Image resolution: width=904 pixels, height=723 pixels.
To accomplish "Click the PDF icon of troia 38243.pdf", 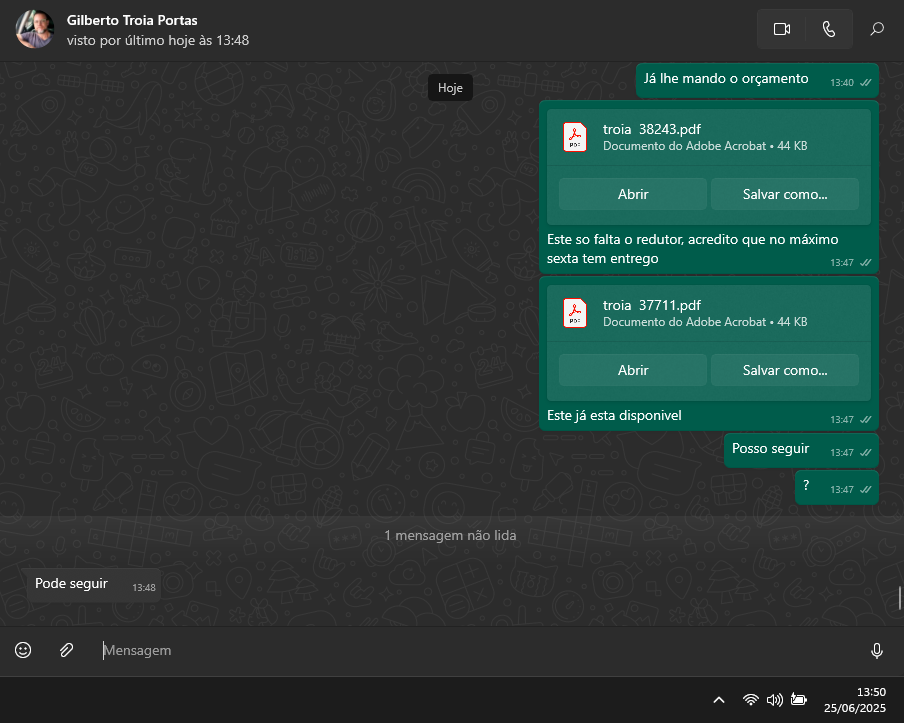I will coord(575,137).
